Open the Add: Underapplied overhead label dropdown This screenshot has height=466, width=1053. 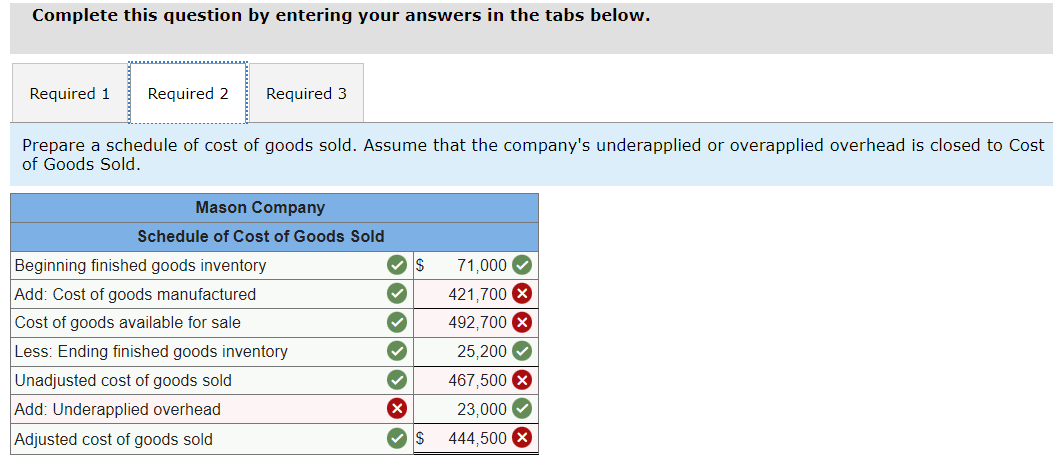(x=198, y=409)
